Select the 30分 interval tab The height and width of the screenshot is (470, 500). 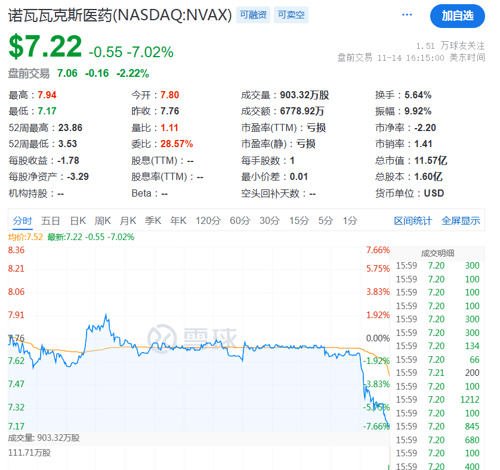[270, 221]
